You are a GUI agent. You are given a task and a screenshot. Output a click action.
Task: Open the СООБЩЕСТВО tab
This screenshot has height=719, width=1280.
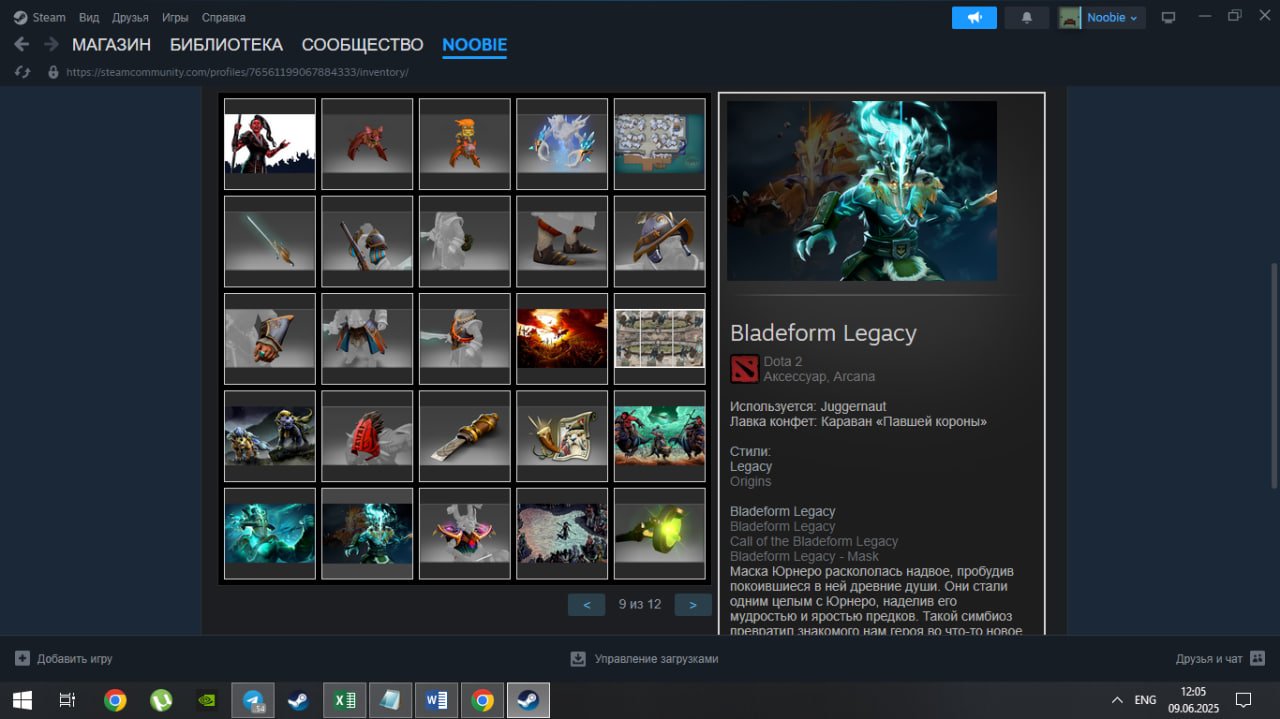[x=363, y=45]
